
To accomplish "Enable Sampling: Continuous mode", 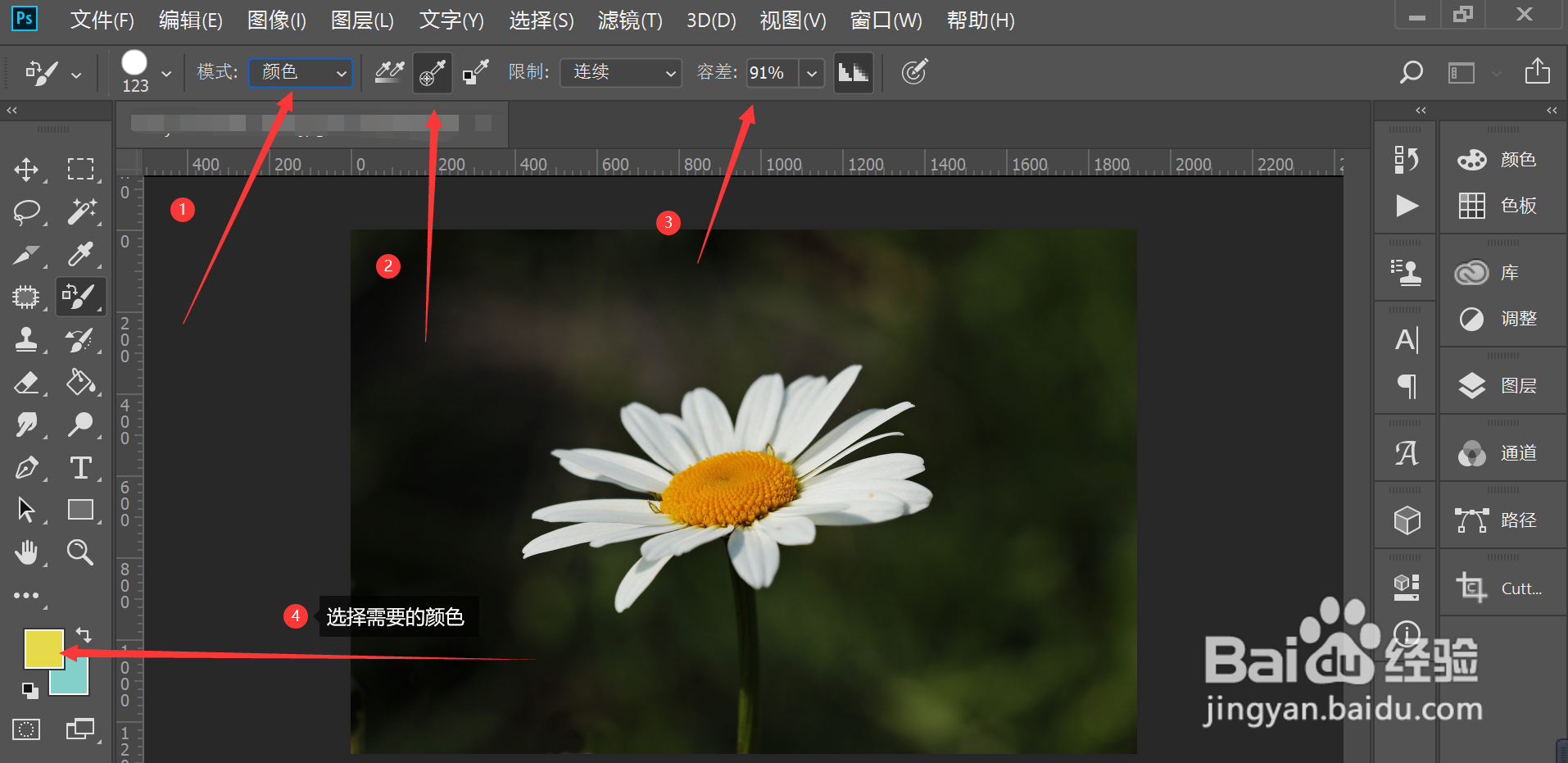I will point(389,72).
